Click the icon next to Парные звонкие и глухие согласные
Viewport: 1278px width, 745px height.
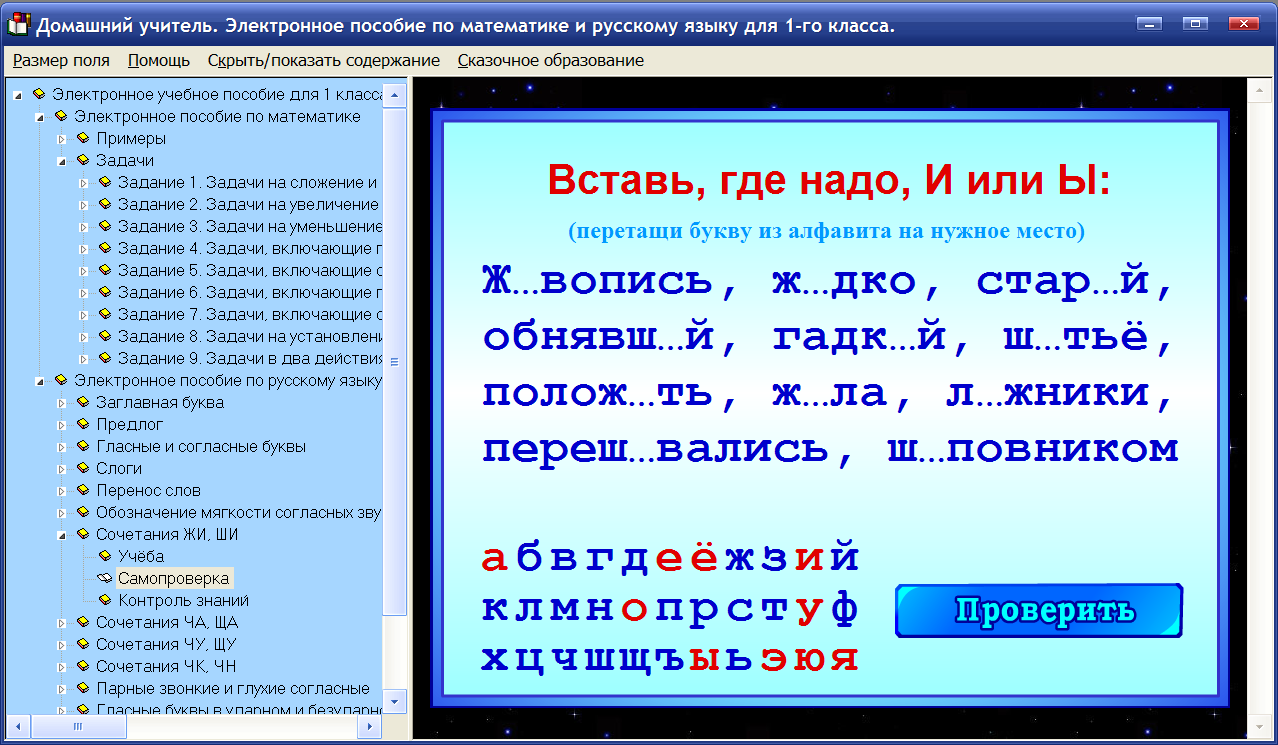pyautogui.click(x=82, y=688)
